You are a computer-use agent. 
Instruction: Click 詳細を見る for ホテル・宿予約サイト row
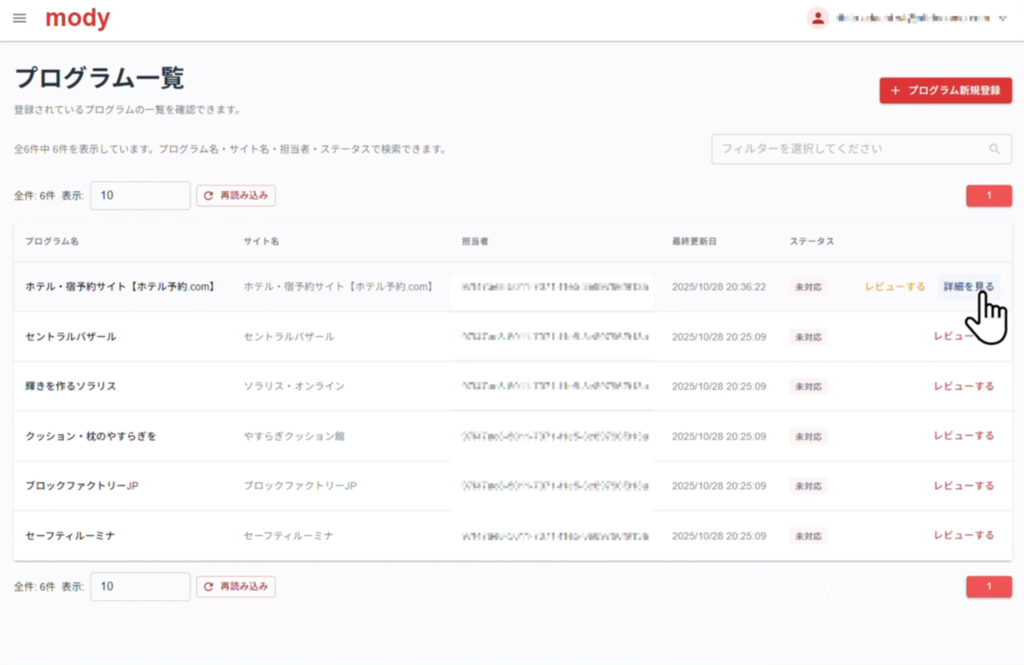pos(968,287)
